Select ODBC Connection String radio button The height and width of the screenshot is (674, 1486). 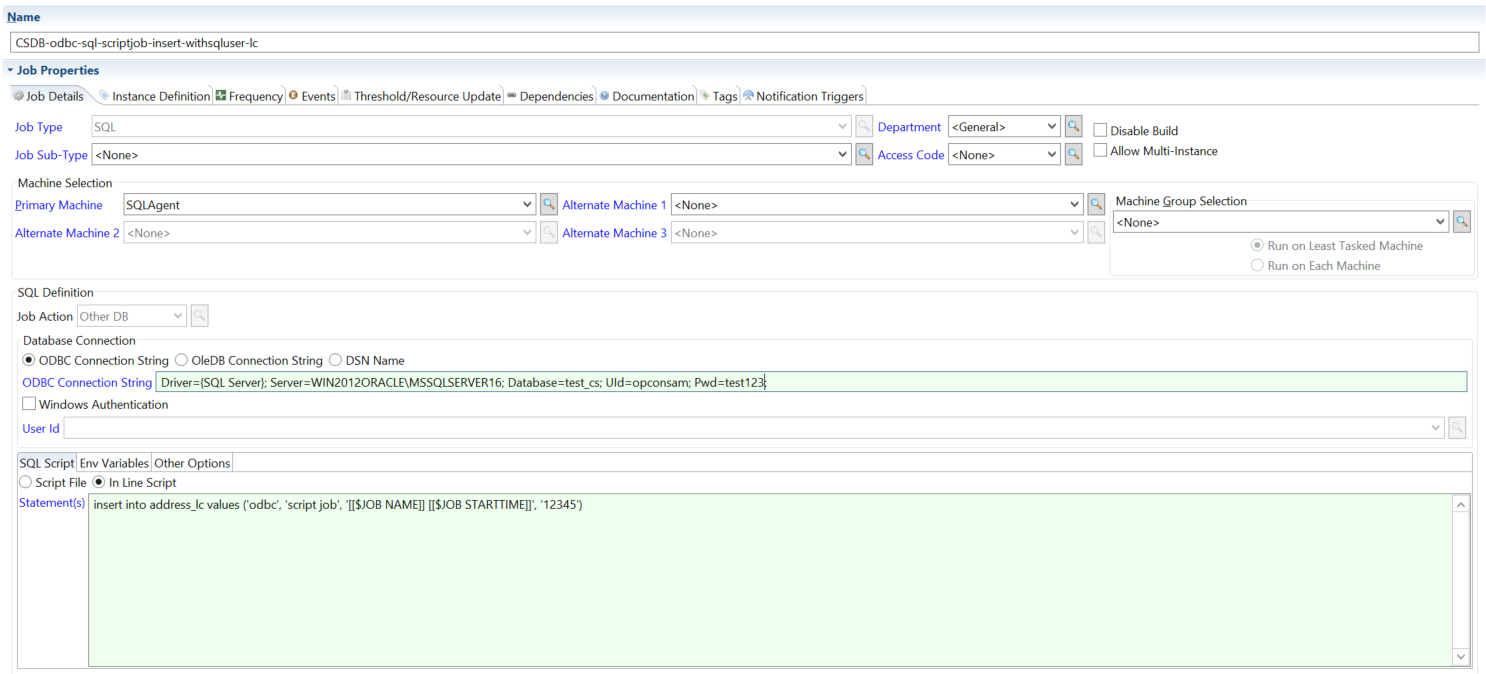29,360
